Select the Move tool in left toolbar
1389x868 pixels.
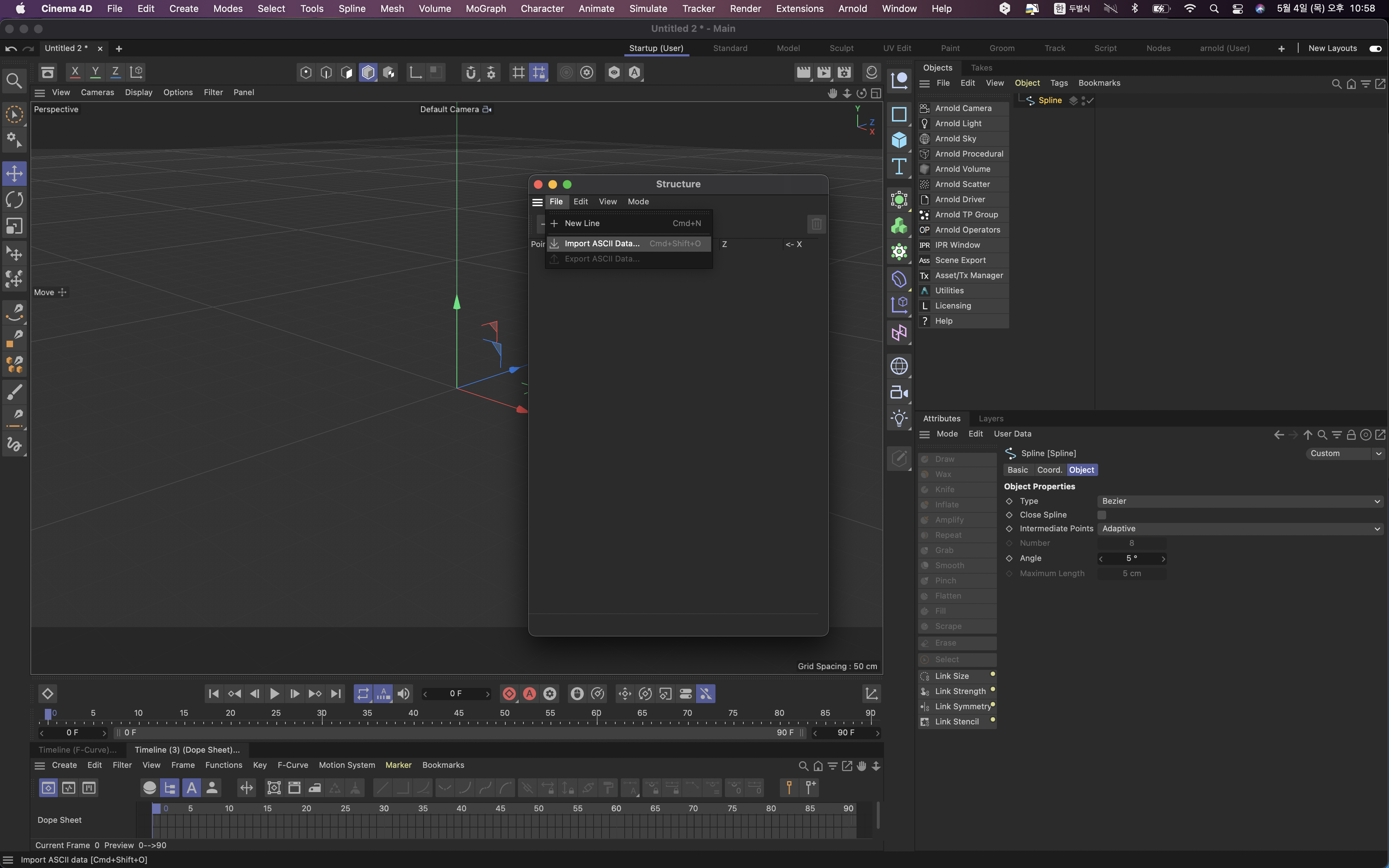(x=14, y=173)
